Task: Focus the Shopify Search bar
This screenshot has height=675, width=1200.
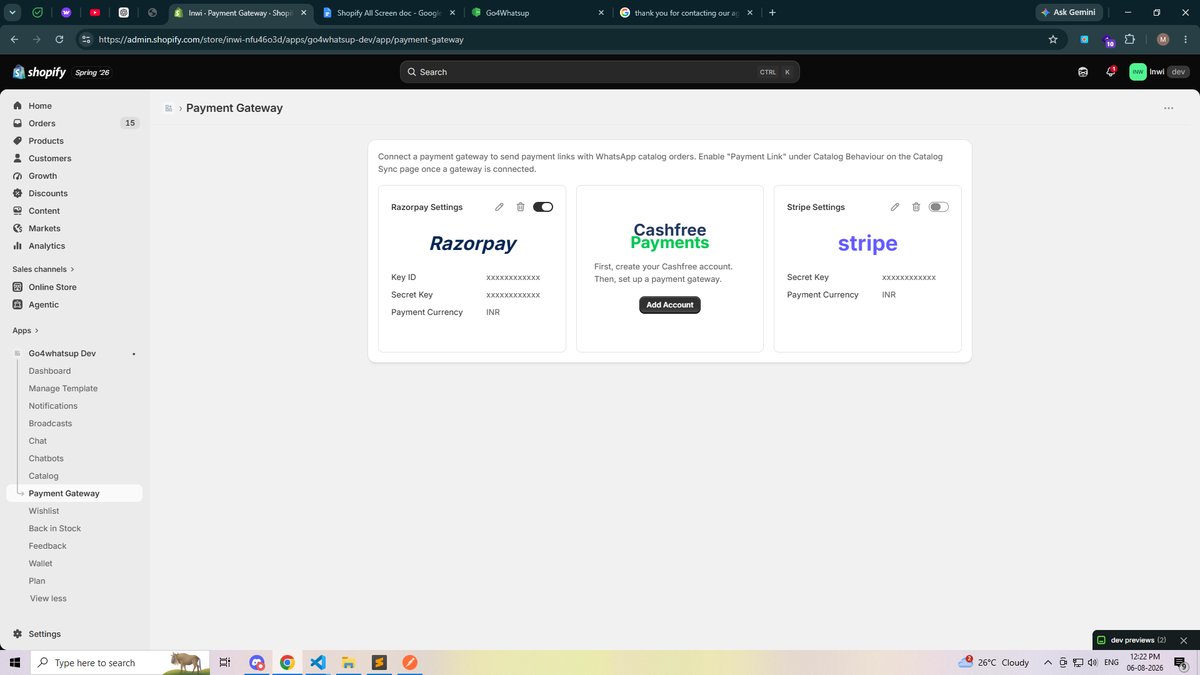Action: [600, 72]
